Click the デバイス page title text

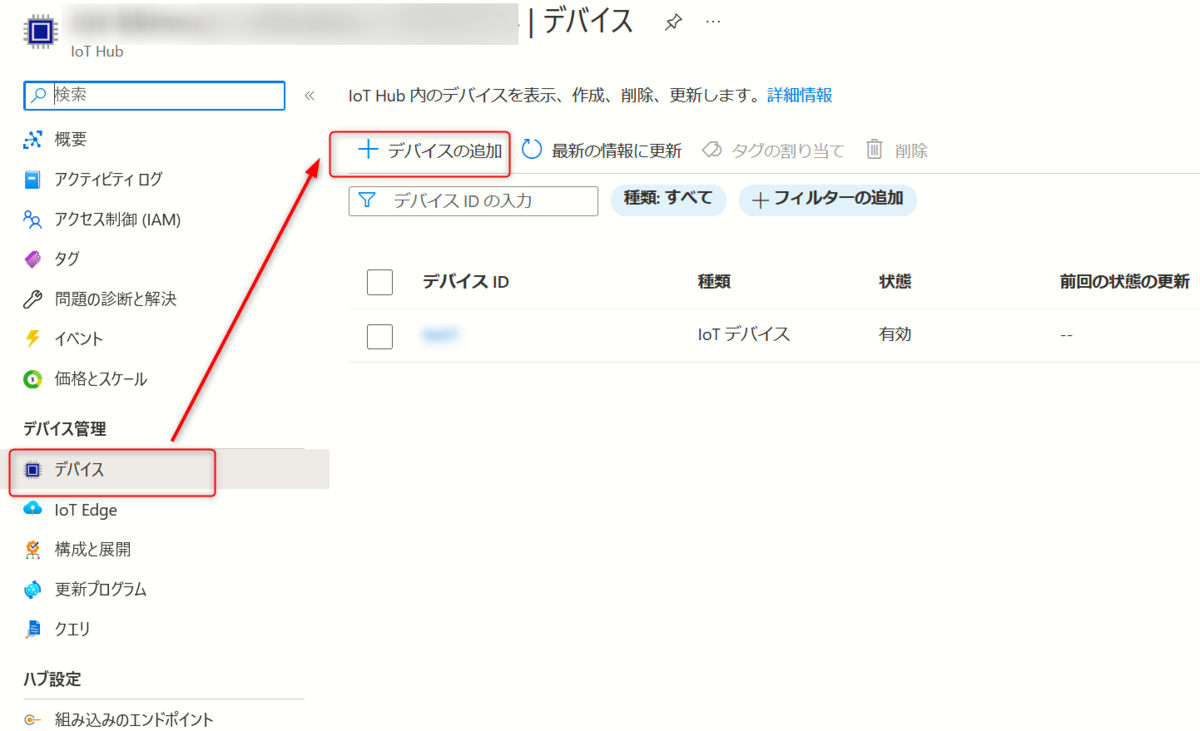pos(588,20)
